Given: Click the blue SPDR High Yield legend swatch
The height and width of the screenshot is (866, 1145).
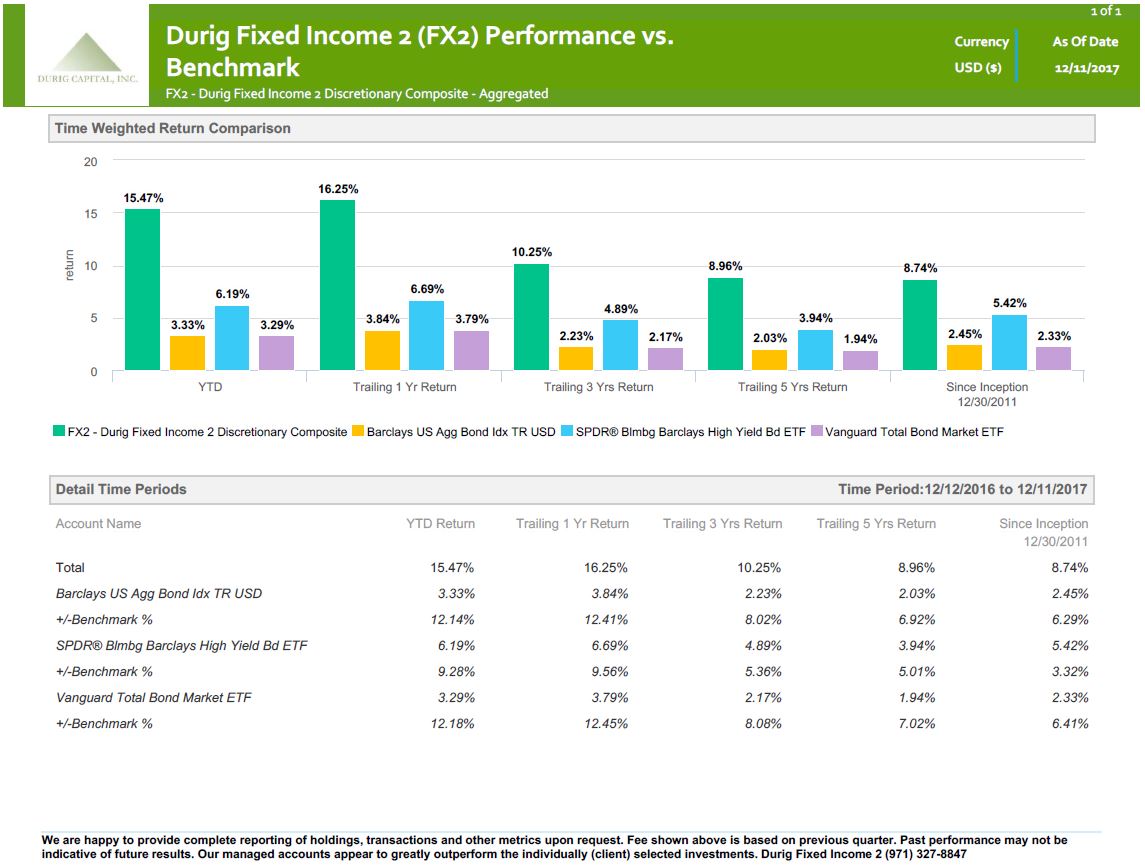Looking at the screenshot, I should (x=567, y=431).
